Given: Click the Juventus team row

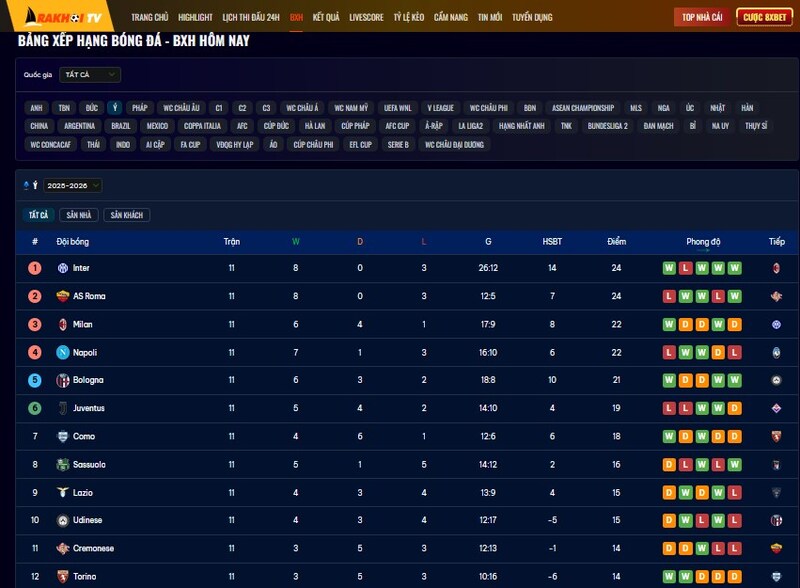Looking at the screenshot, I should point(400,408).
